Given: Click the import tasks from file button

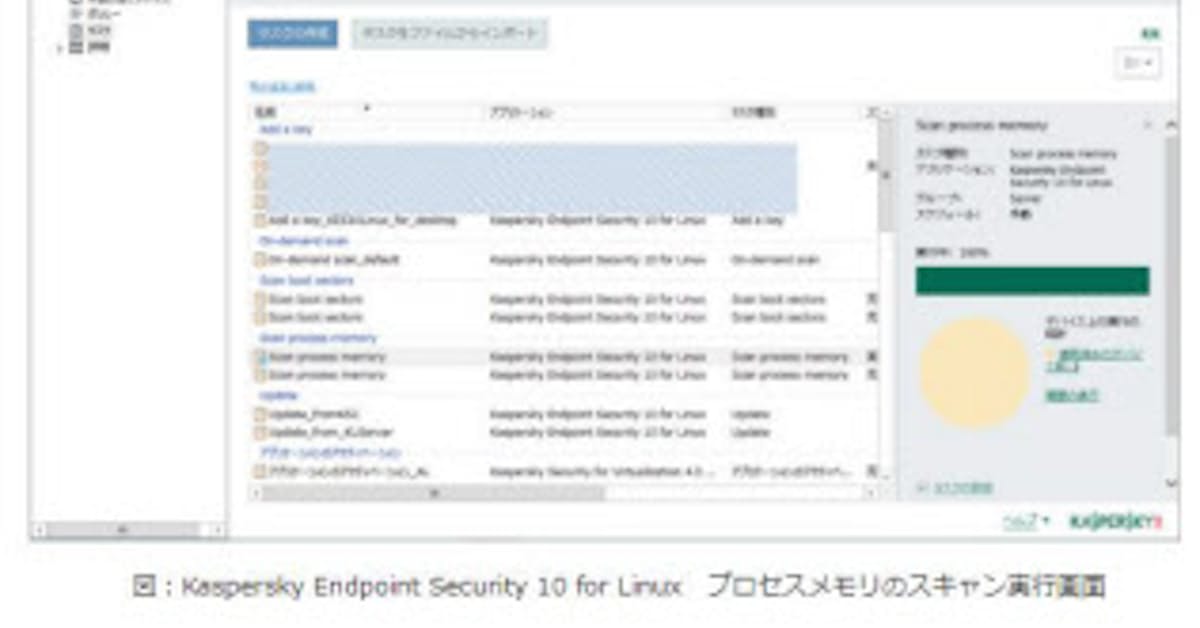Looking at the screenshot, I should pos(449,34).
